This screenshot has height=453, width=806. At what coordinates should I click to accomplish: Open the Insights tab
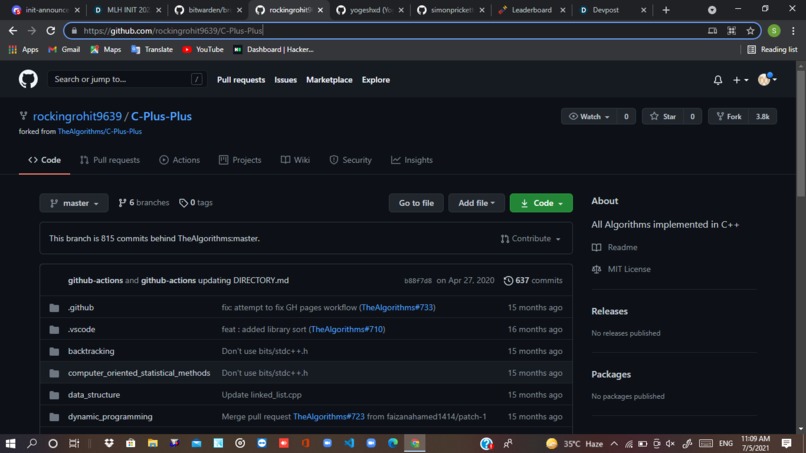coord(412,160)
